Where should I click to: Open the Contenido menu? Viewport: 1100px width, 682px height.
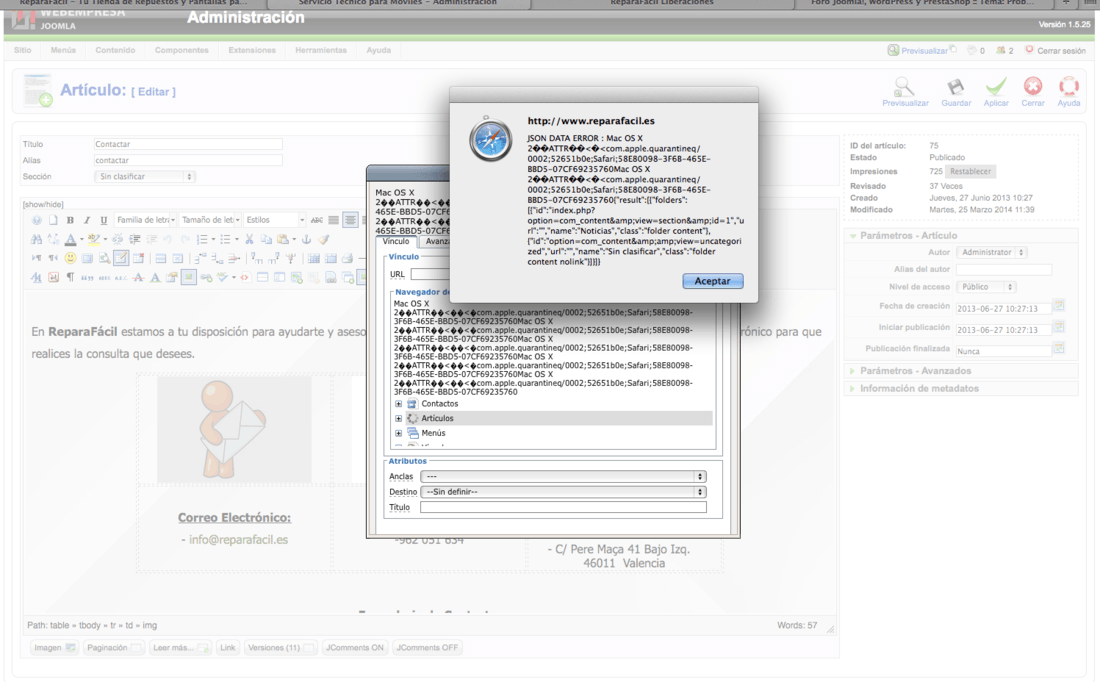115,51
